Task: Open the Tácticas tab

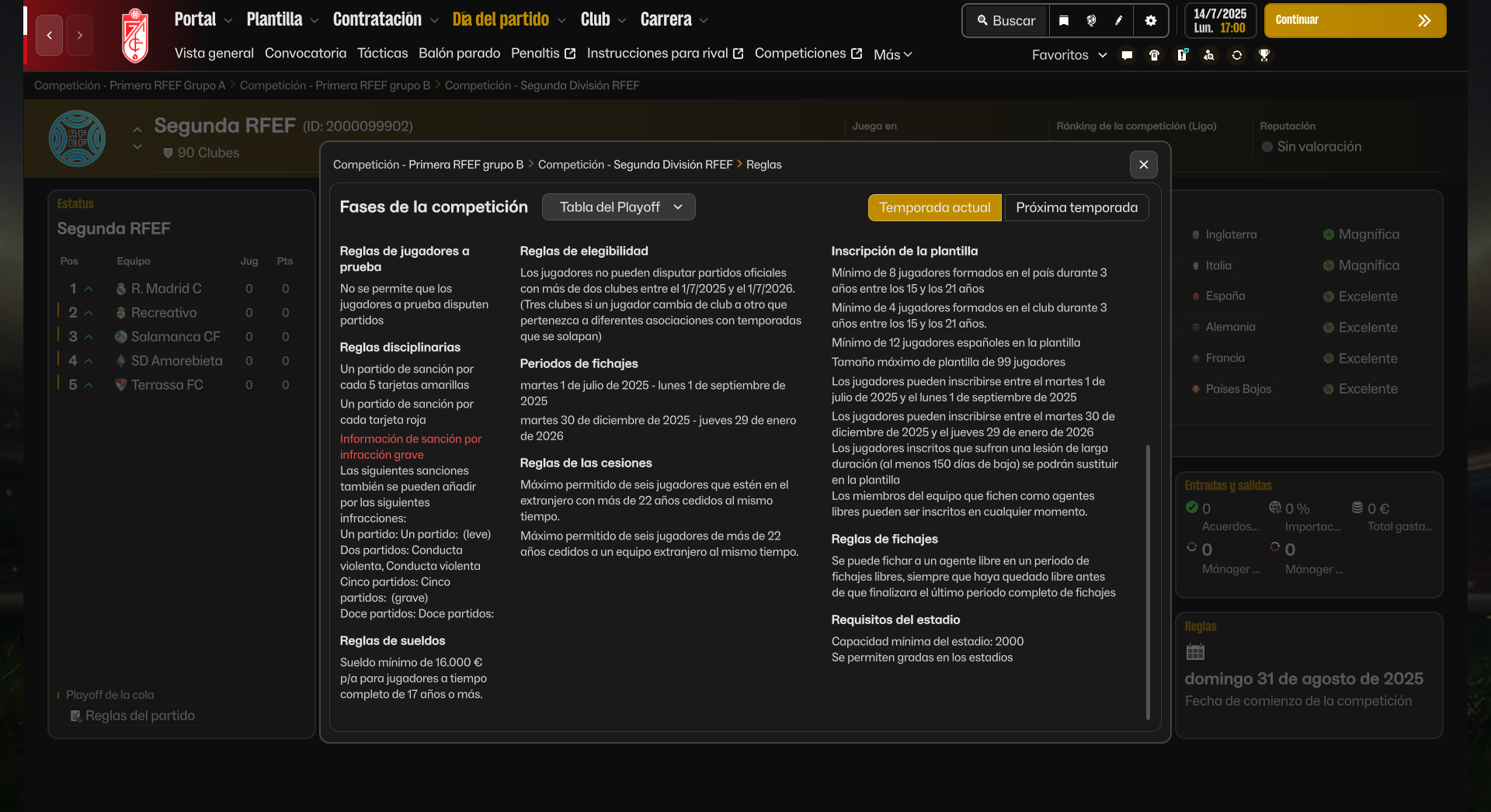Action: (x=382, y=54)
